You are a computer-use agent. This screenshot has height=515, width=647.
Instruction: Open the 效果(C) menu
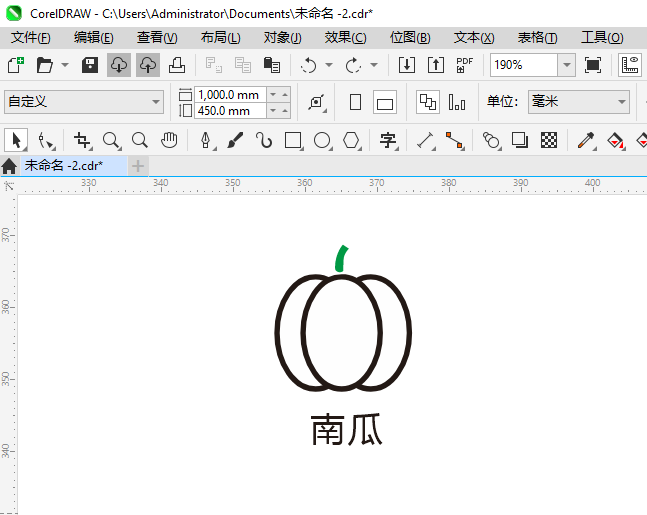coord(345,38)
